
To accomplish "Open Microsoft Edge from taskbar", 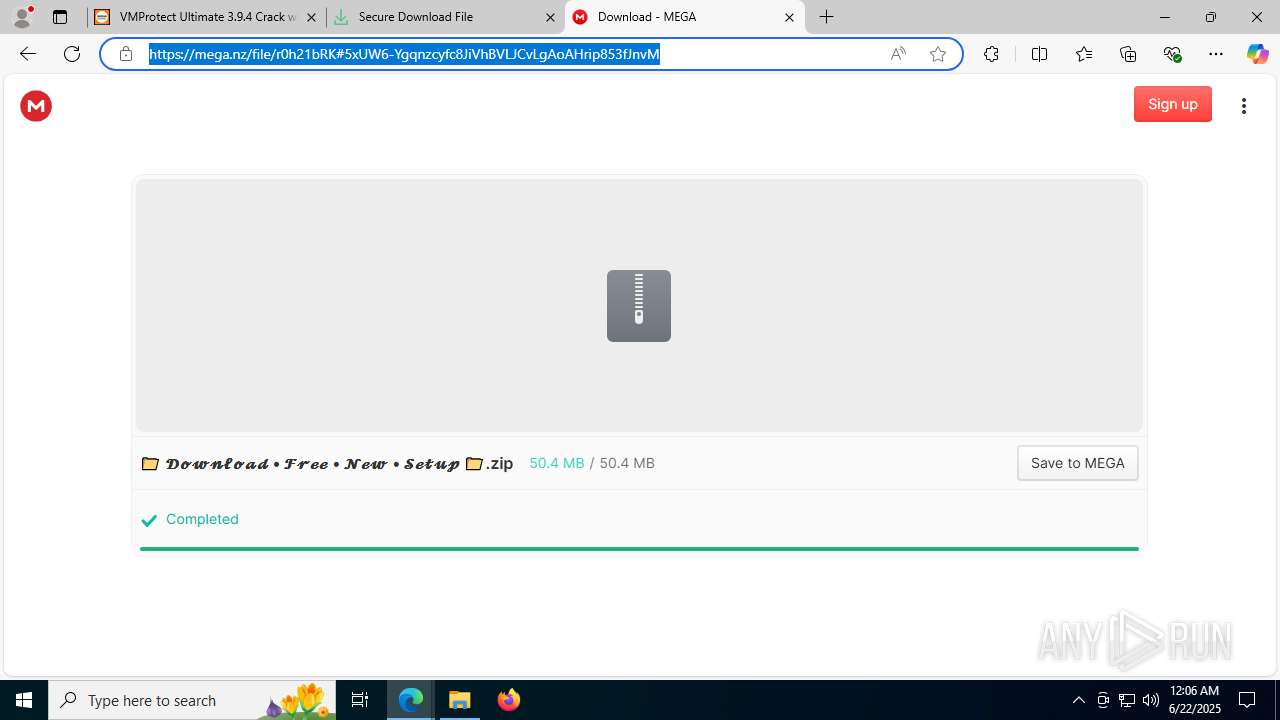I will [x=411, y=700].
